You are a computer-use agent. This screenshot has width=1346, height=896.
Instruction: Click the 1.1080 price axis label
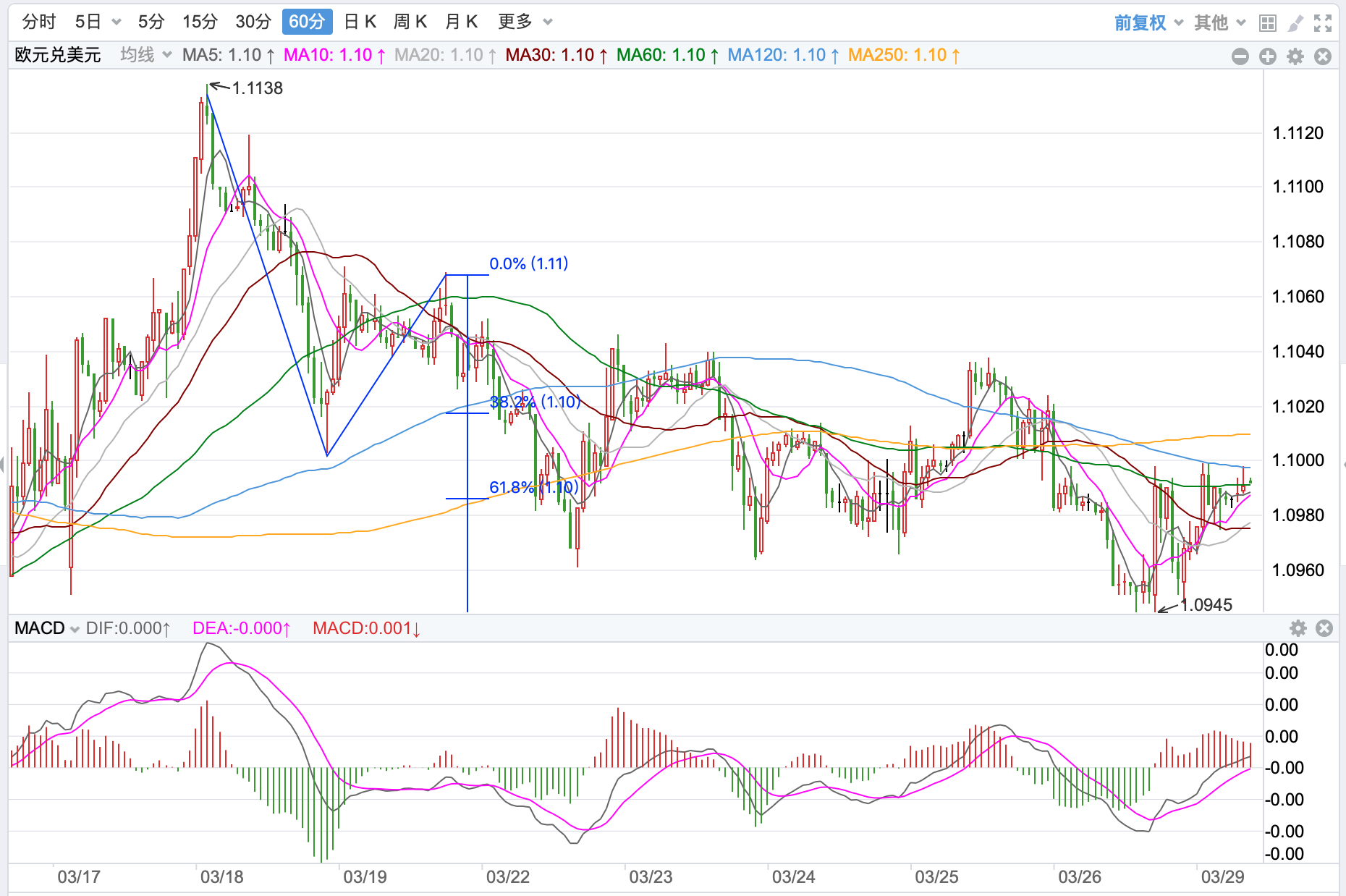(x=1298, y=242)
